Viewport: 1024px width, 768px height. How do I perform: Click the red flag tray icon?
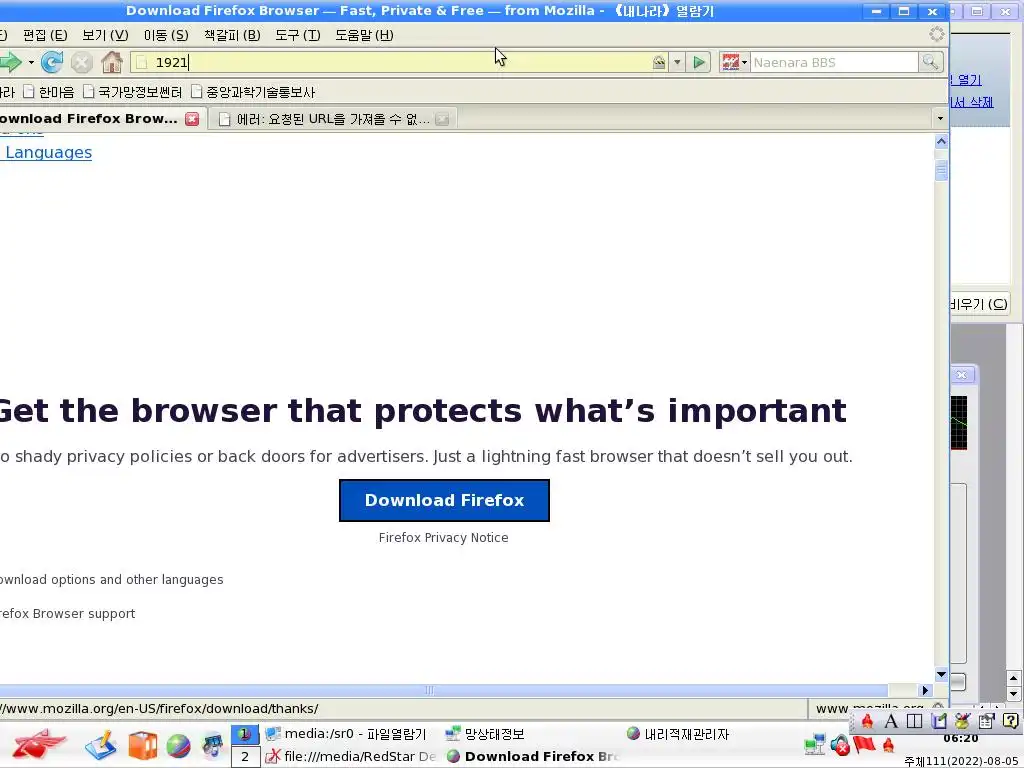864,744
